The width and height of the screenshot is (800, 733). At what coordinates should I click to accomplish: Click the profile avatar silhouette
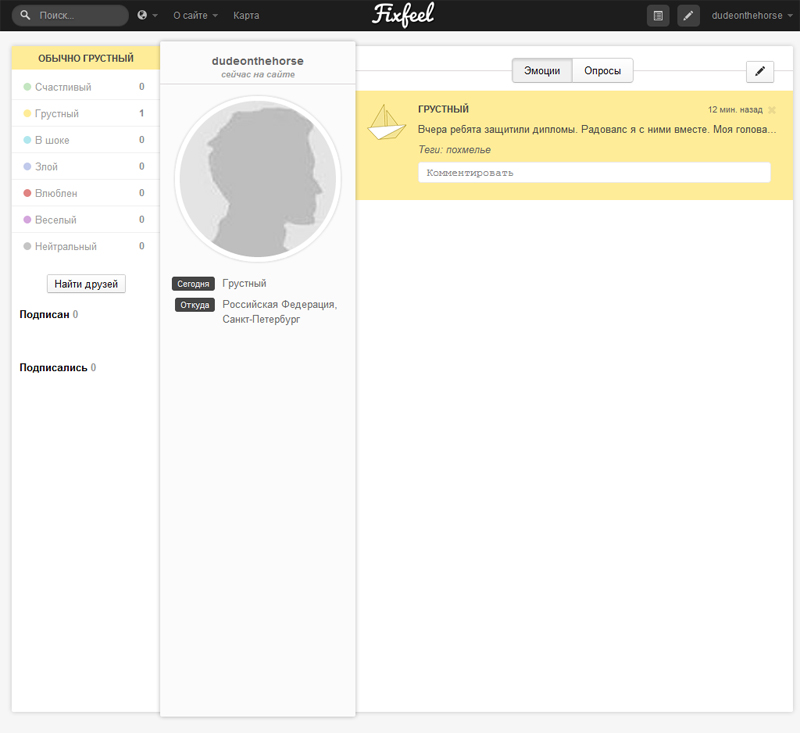point(258,179)
